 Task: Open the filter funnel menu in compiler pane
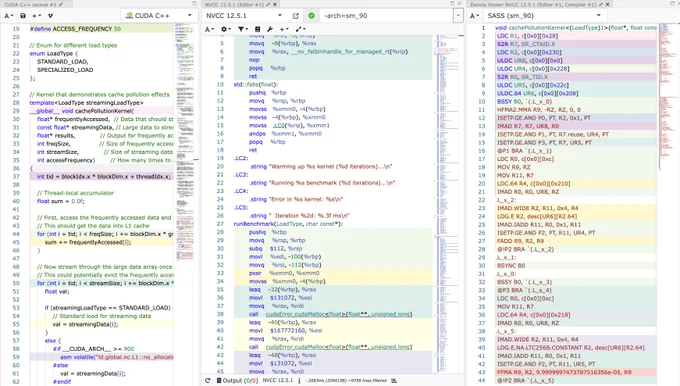coord(243,29)
